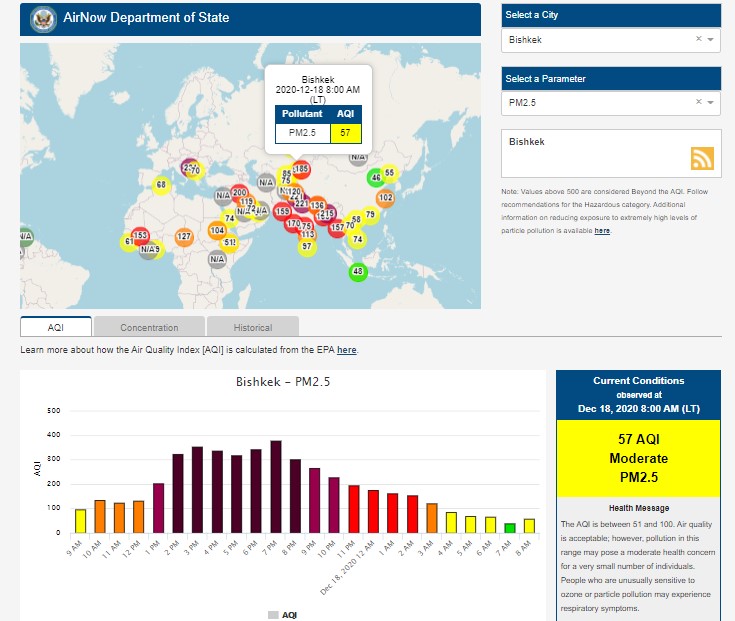Switch to the Concentration tab

coord(149,327)
